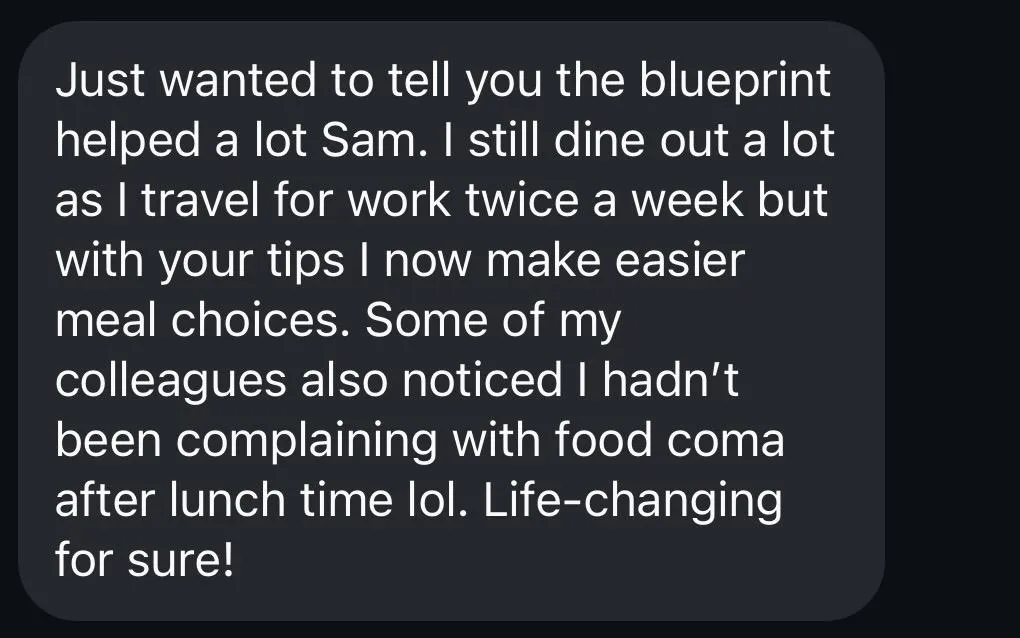Click the word "travel" in the bubble
Viewport: 1020px width, 638px height.
(200, 200)
